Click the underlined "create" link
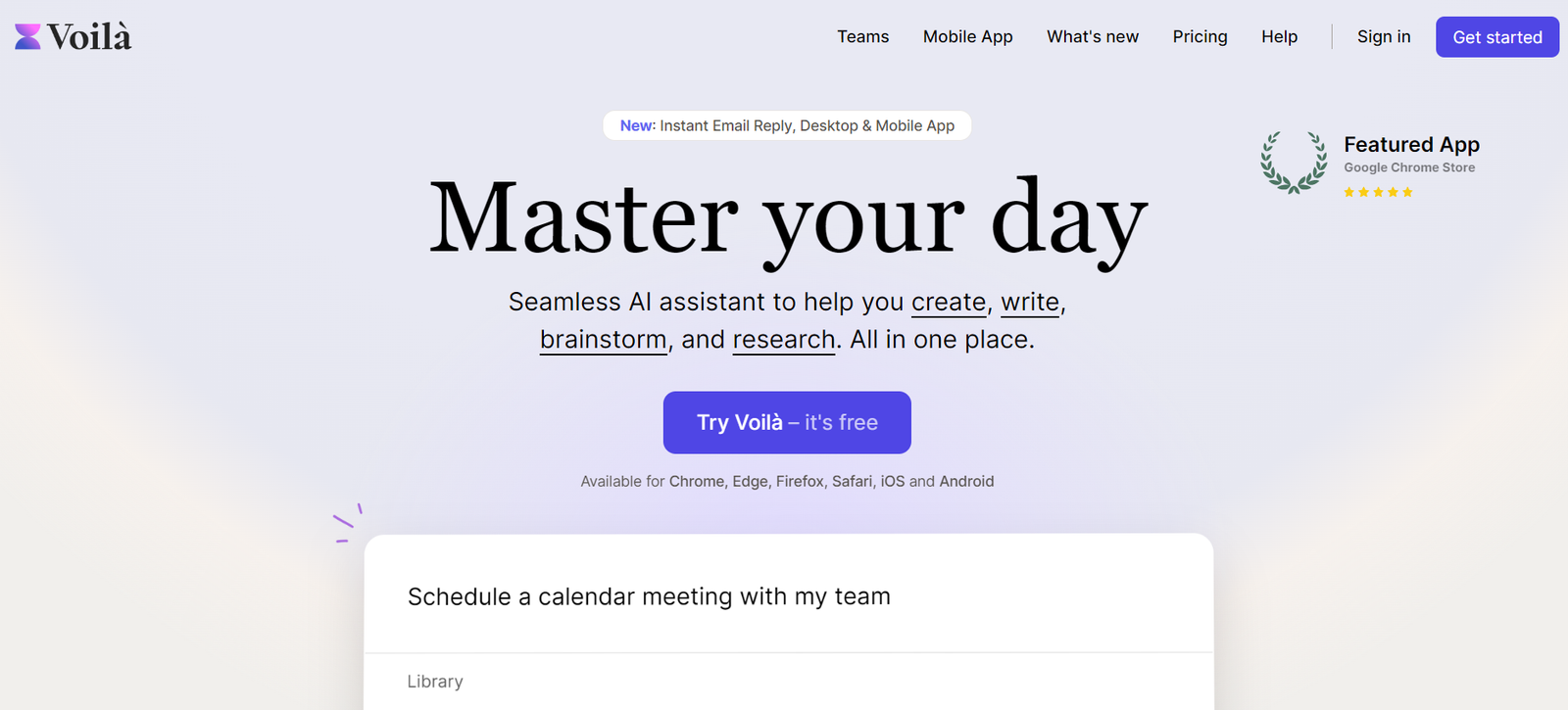This screenshot has height=710, width=1568. [949, 303]
